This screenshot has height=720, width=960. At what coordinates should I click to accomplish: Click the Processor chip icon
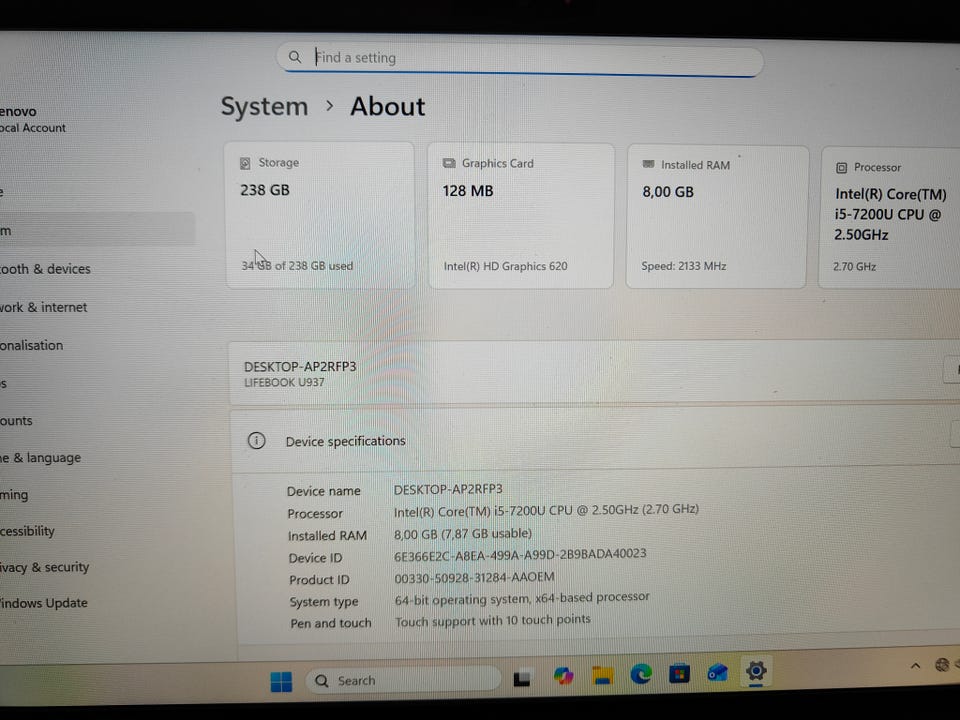click(841, 168)
